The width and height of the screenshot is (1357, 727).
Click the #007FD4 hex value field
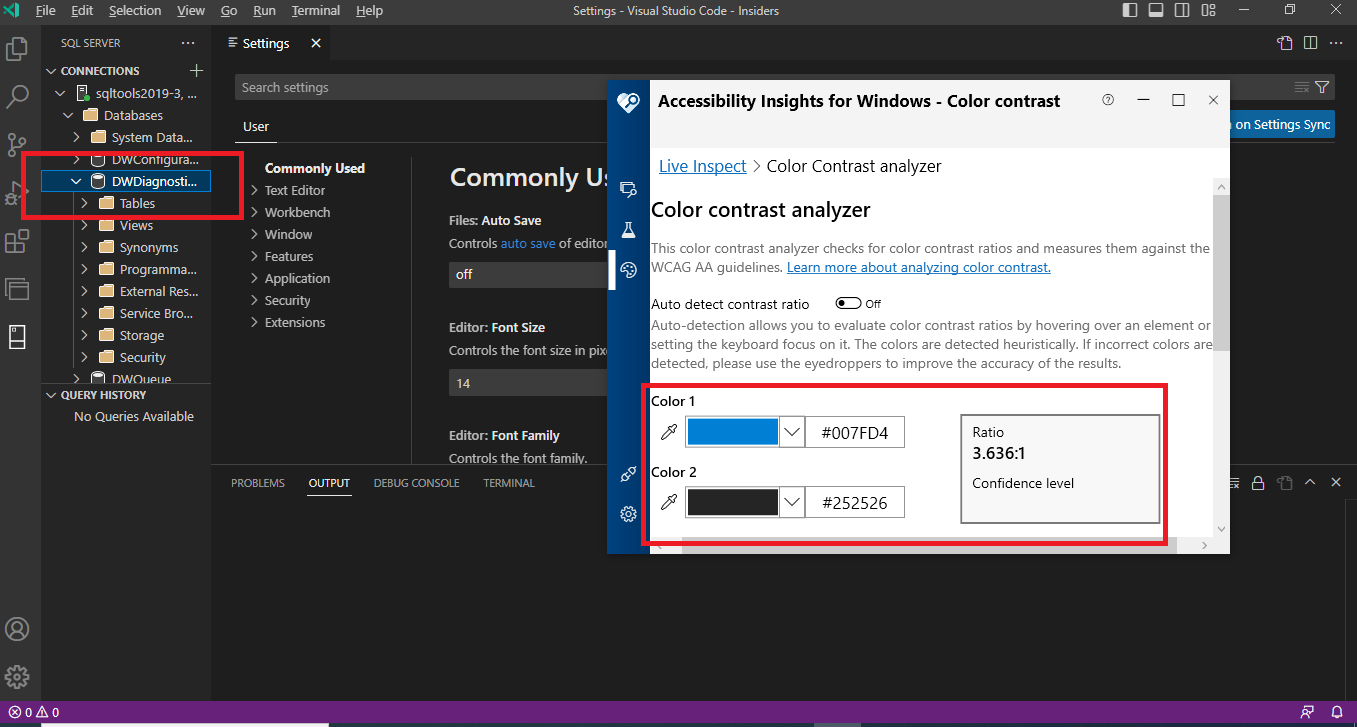855,431
